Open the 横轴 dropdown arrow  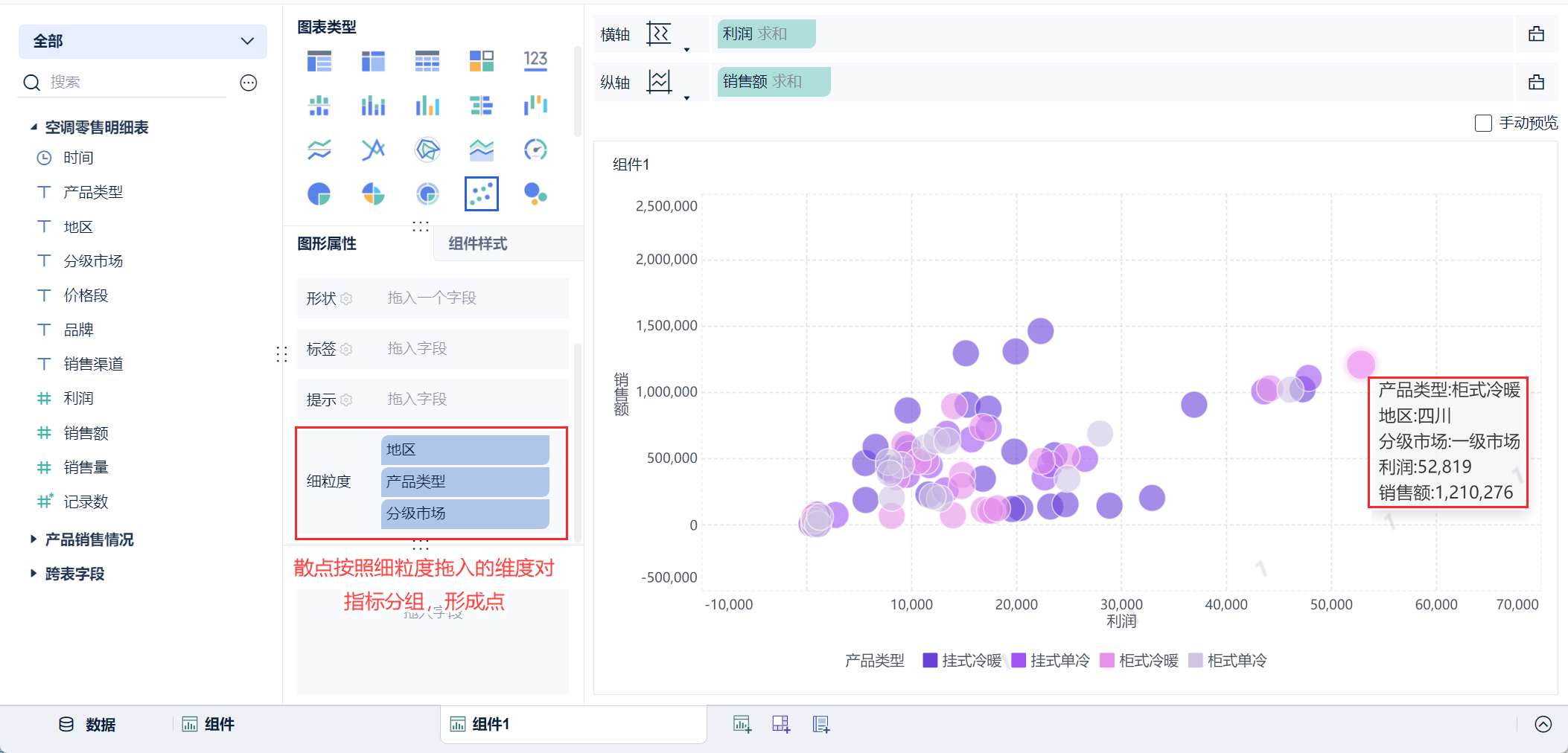(x=686, y=50)
